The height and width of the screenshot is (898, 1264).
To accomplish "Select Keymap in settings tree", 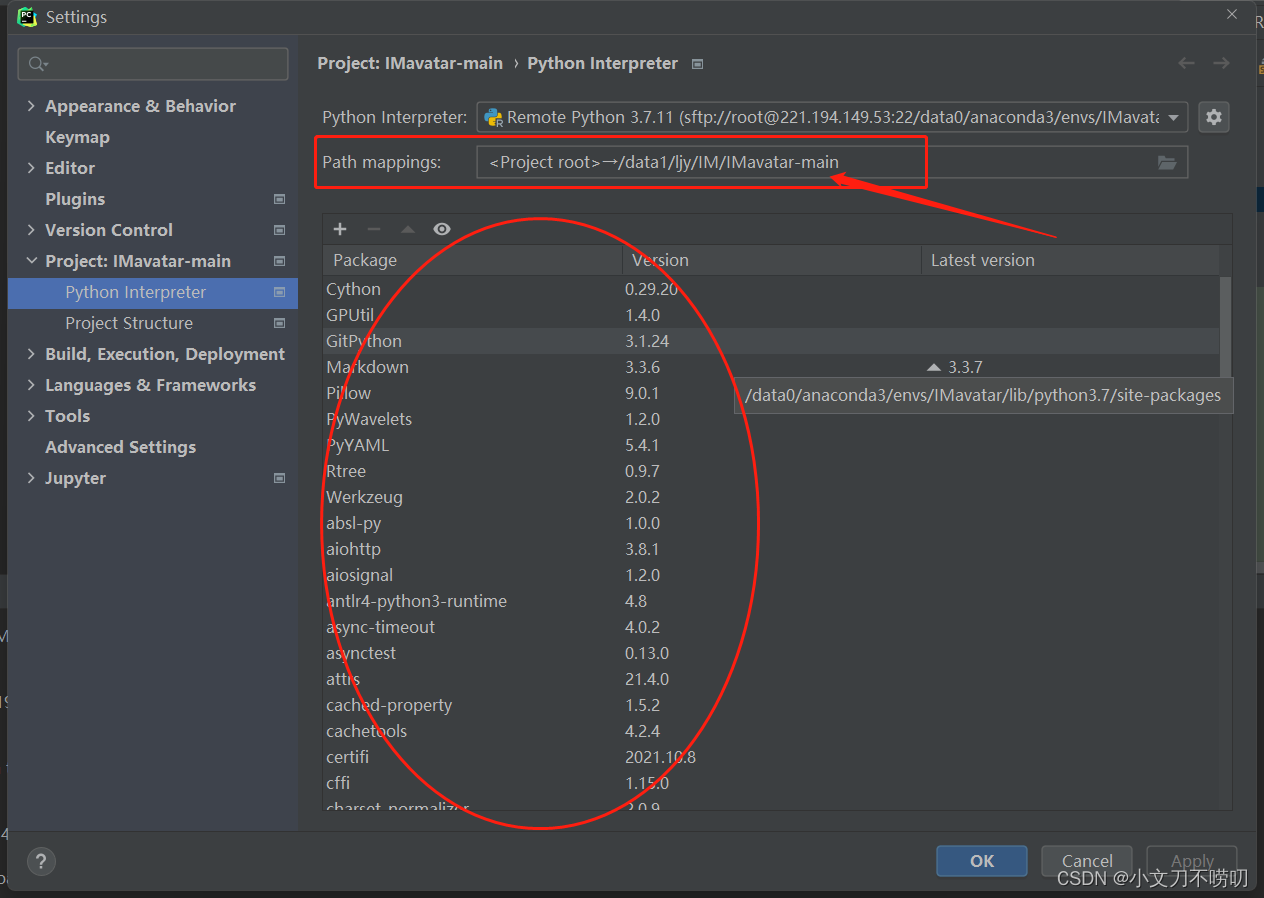I will coord(77,137).
